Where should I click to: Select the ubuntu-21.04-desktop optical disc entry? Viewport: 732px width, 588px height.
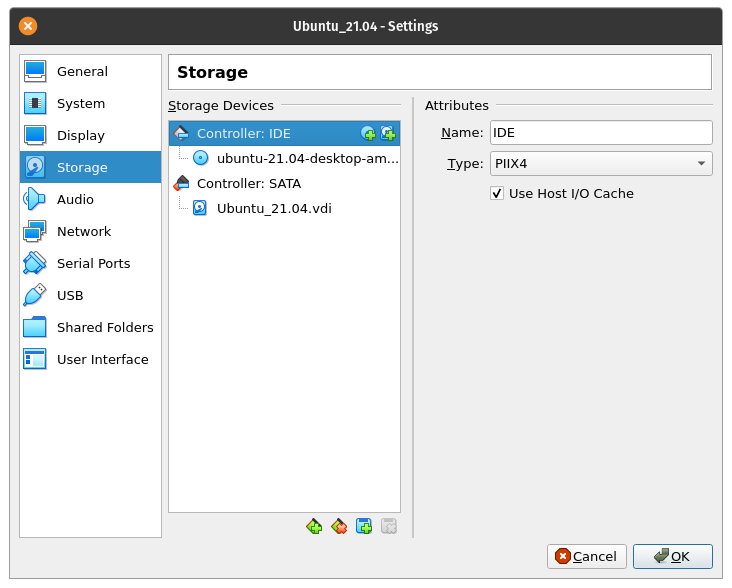tap(307, 158)
